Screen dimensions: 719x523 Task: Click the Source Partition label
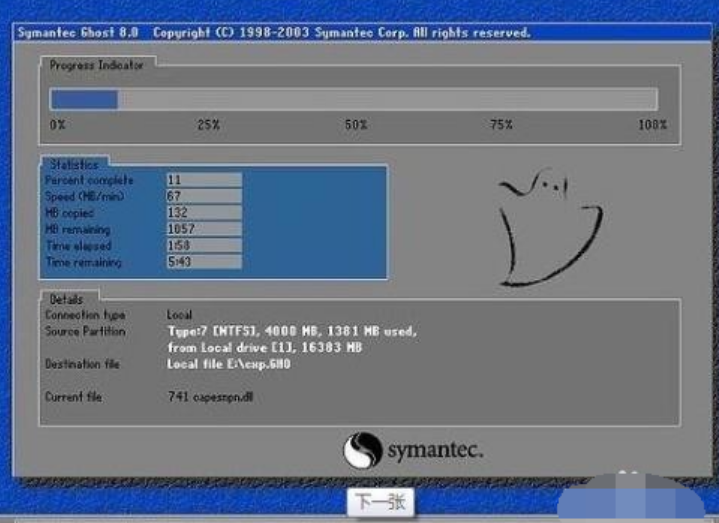point(85,331)
